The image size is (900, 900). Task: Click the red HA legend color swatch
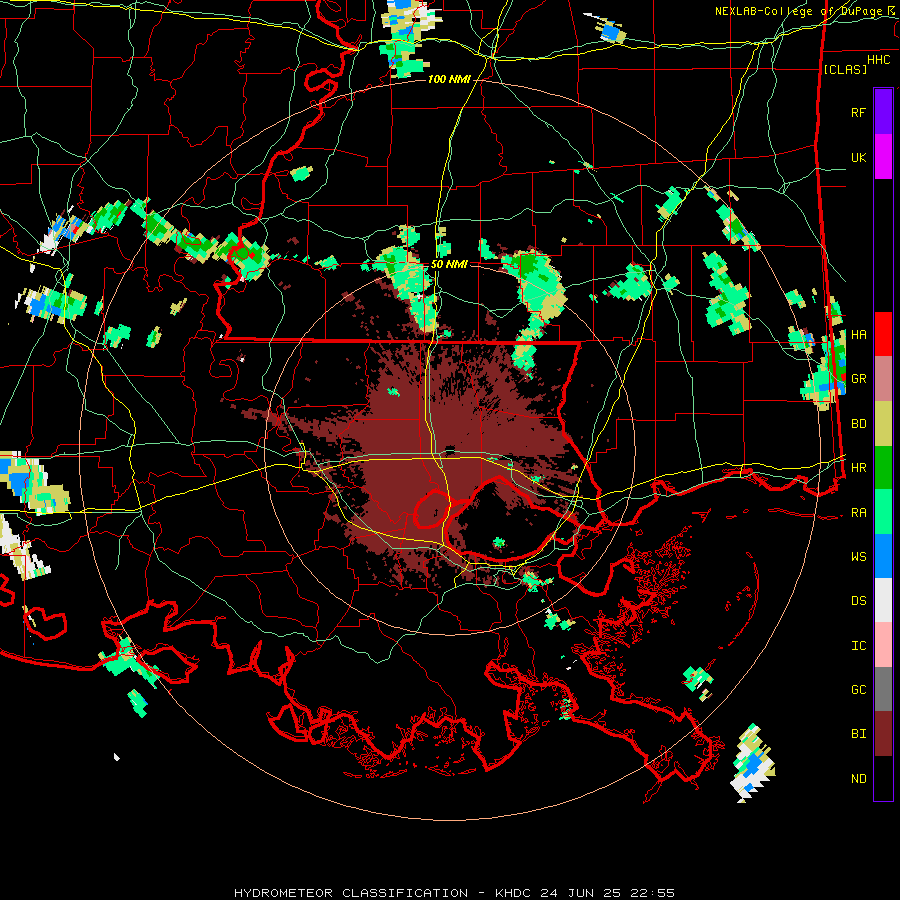click(x=883, y=334)
